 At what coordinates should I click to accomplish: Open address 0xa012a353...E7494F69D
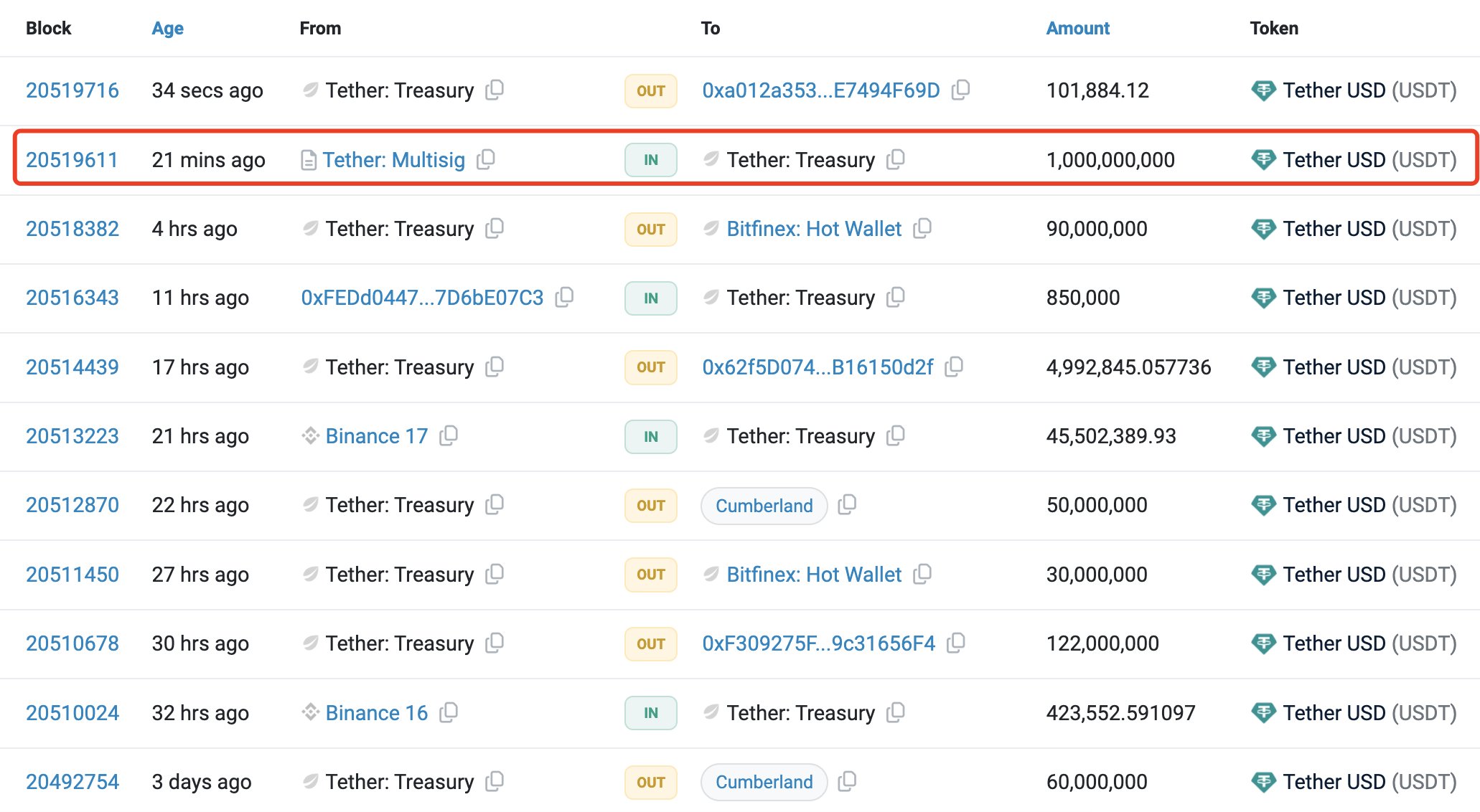pyautogui.click(x=821, y=90)
